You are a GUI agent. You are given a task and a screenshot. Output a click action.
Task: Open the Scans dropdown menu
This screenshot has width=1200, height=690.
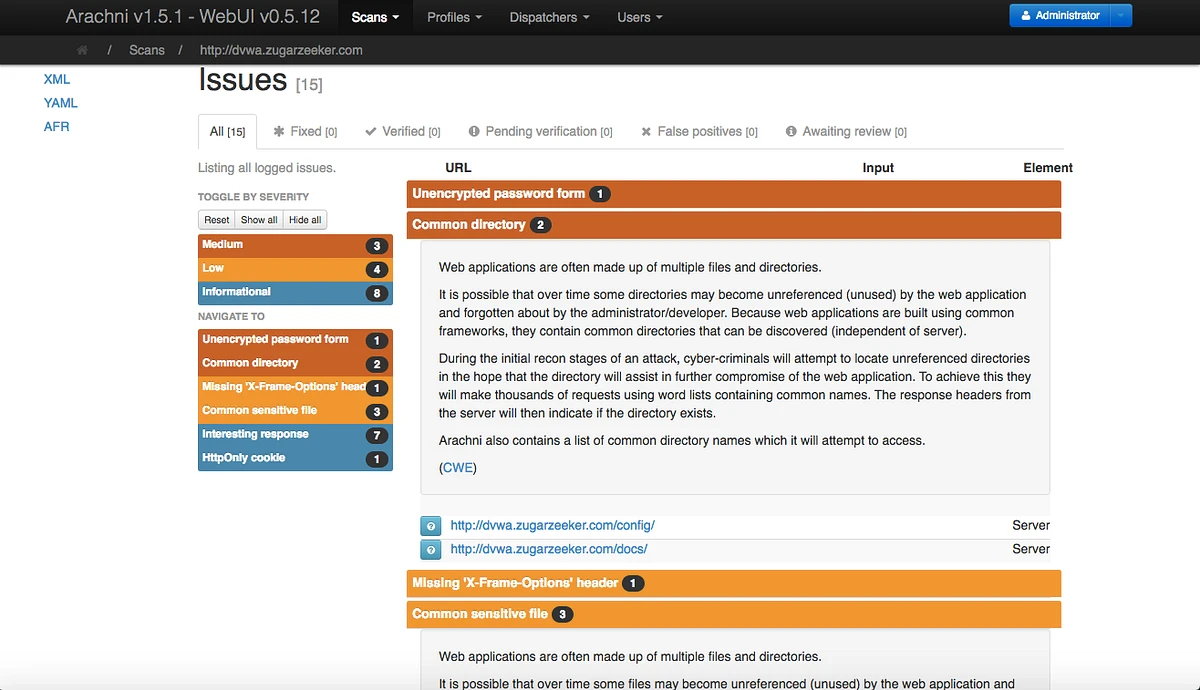[374, 17]
